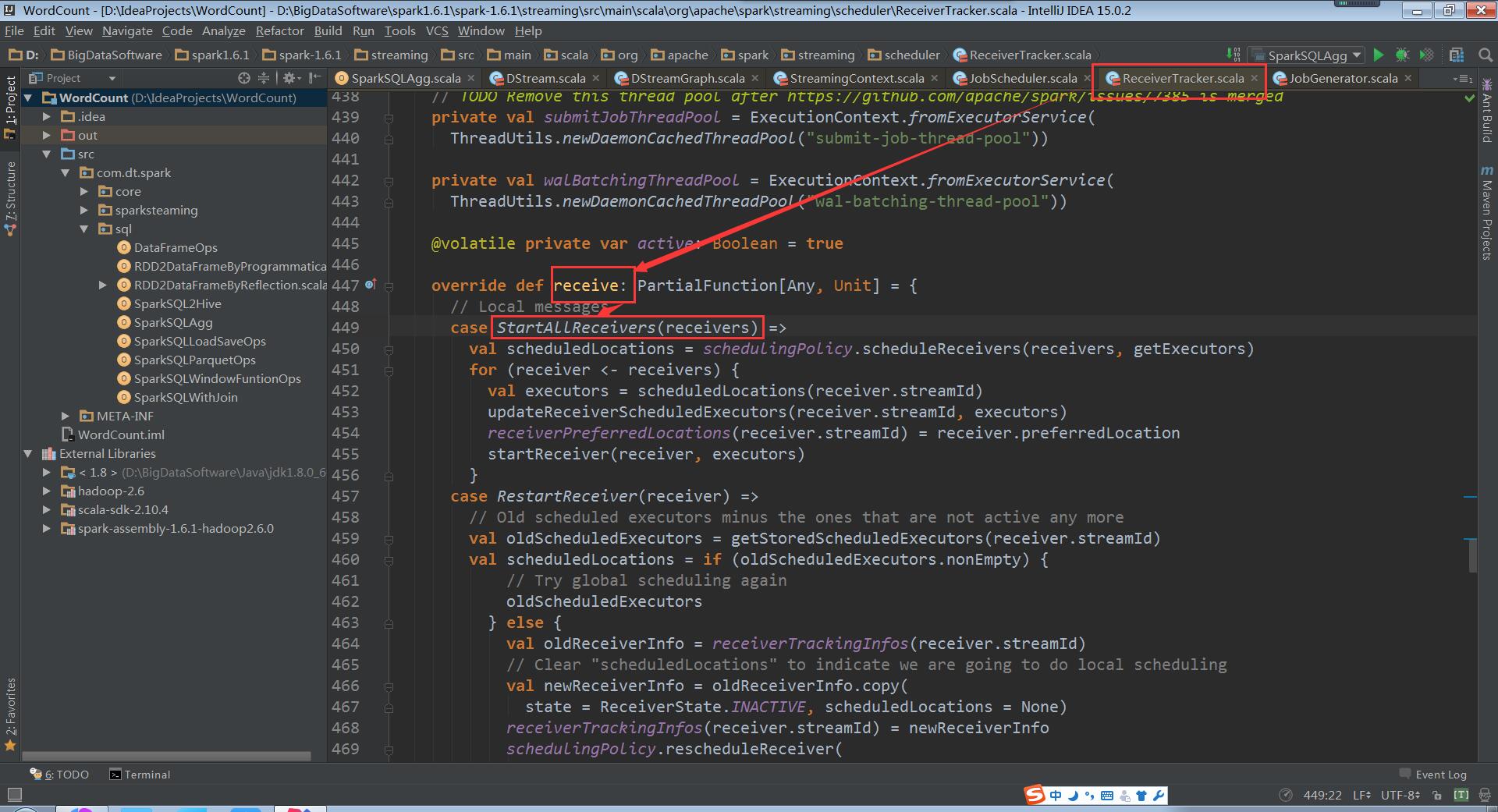Screen dimensions: 1498x812
Task: Expand the hadoop-2.6 library
Action: point(47,491)
